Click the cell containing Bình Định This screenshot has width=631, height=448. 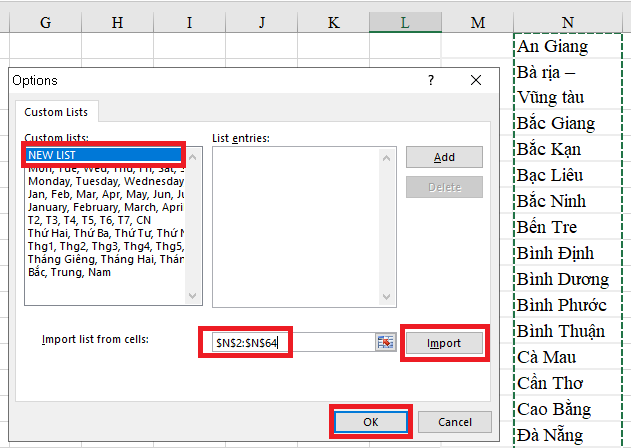(568, 252)
